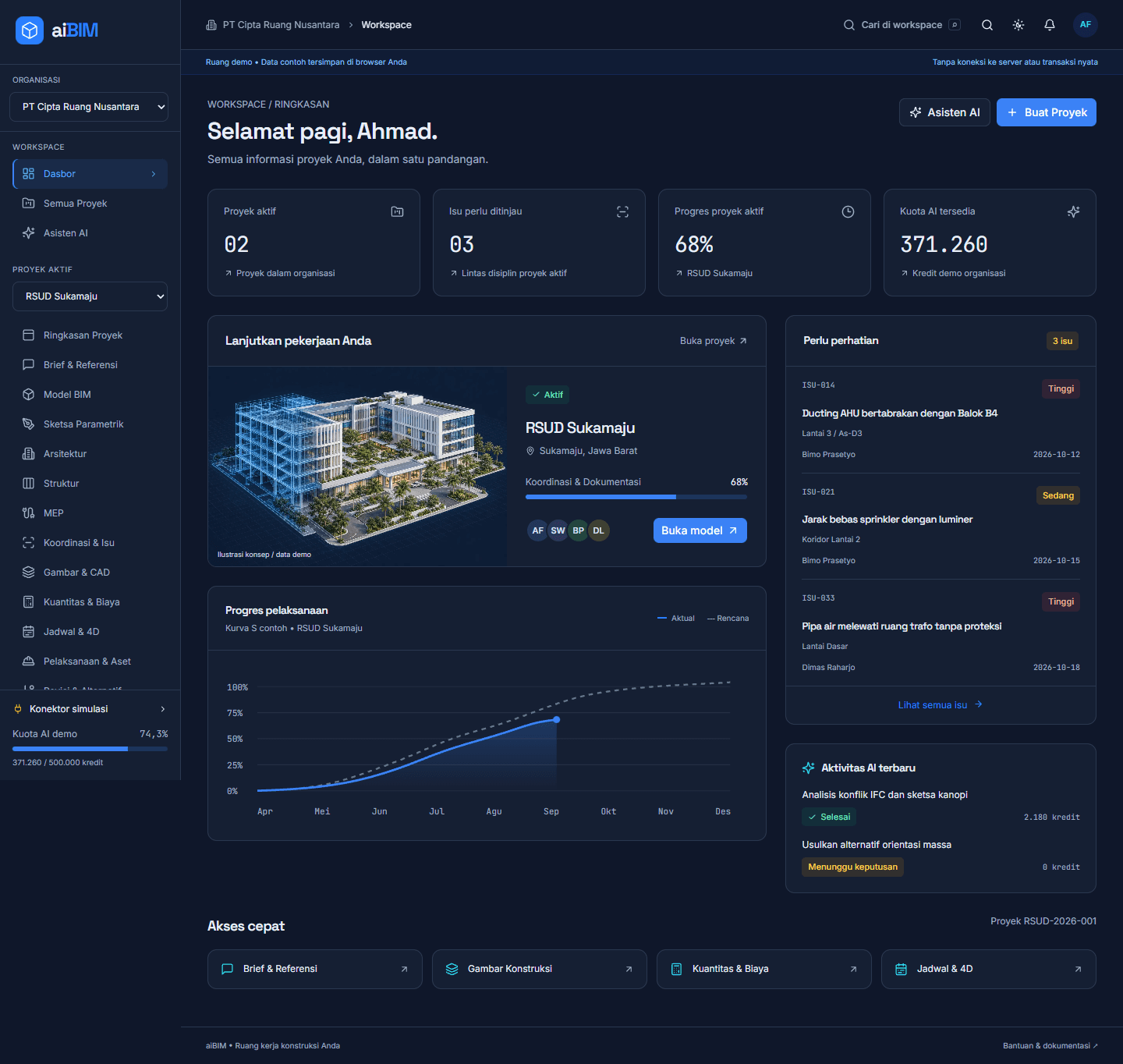
Task: Open Asisten AI sidebar item
Action: click(x=90, y=233)
